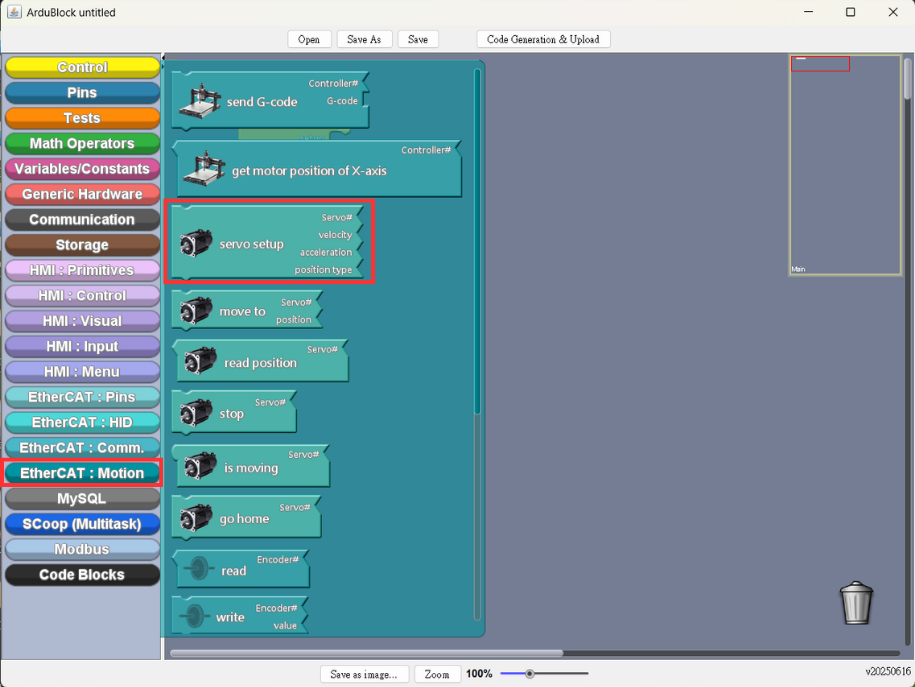Open the Code Blocks category
Viewport: 915px width, 687px height.
(x=82, y=575)
